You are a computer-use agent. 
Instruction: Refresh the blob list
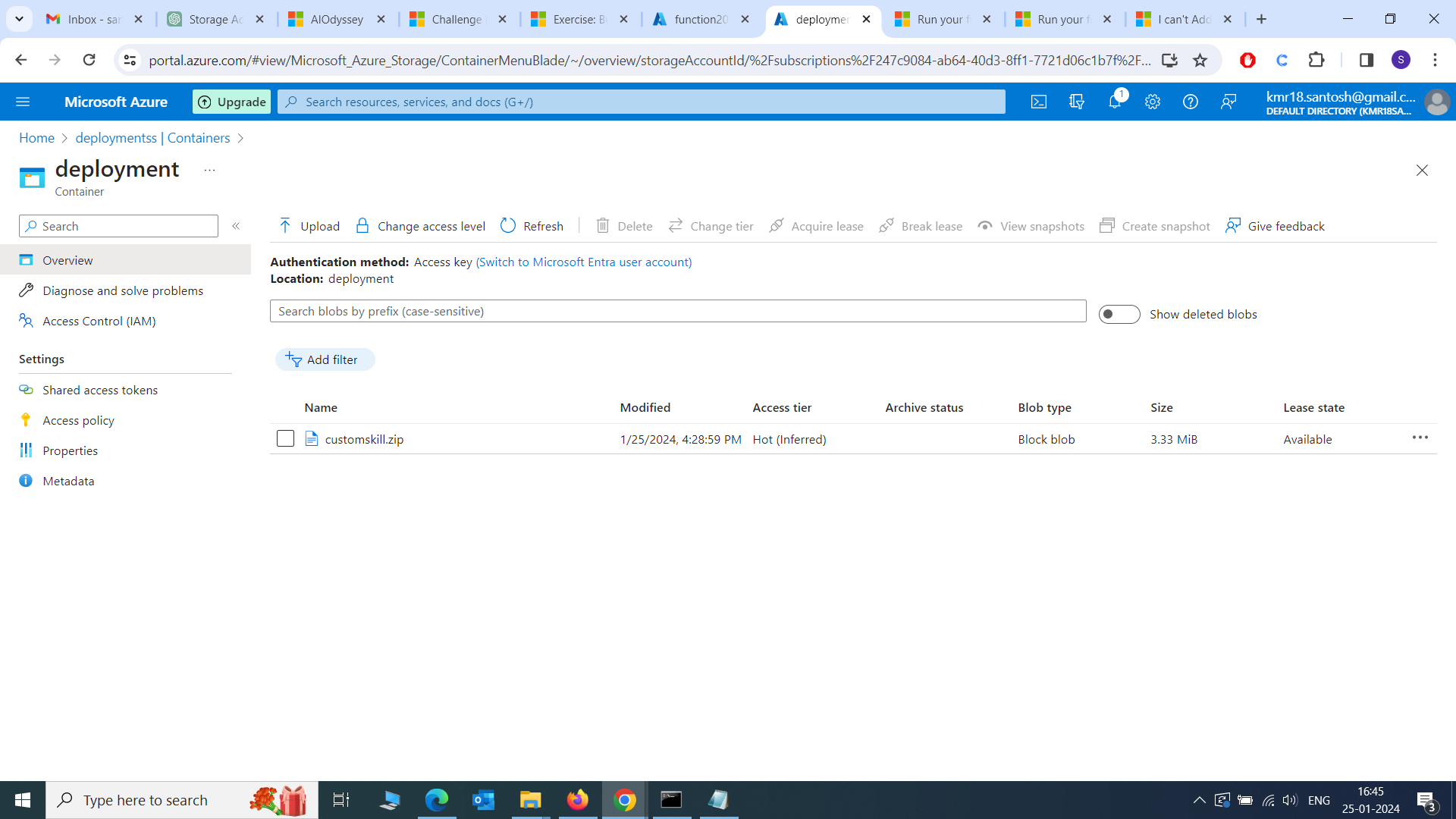532,226
